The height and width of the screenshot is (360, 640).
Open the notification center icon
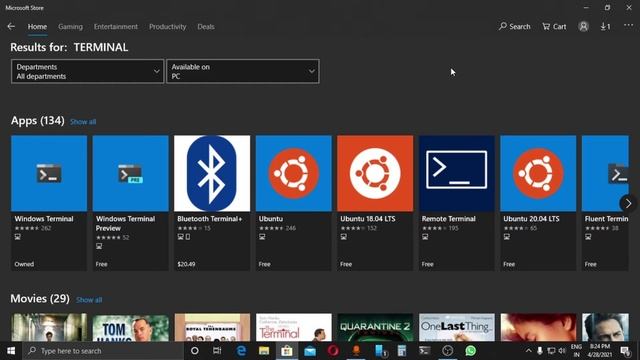coord(625,351)
